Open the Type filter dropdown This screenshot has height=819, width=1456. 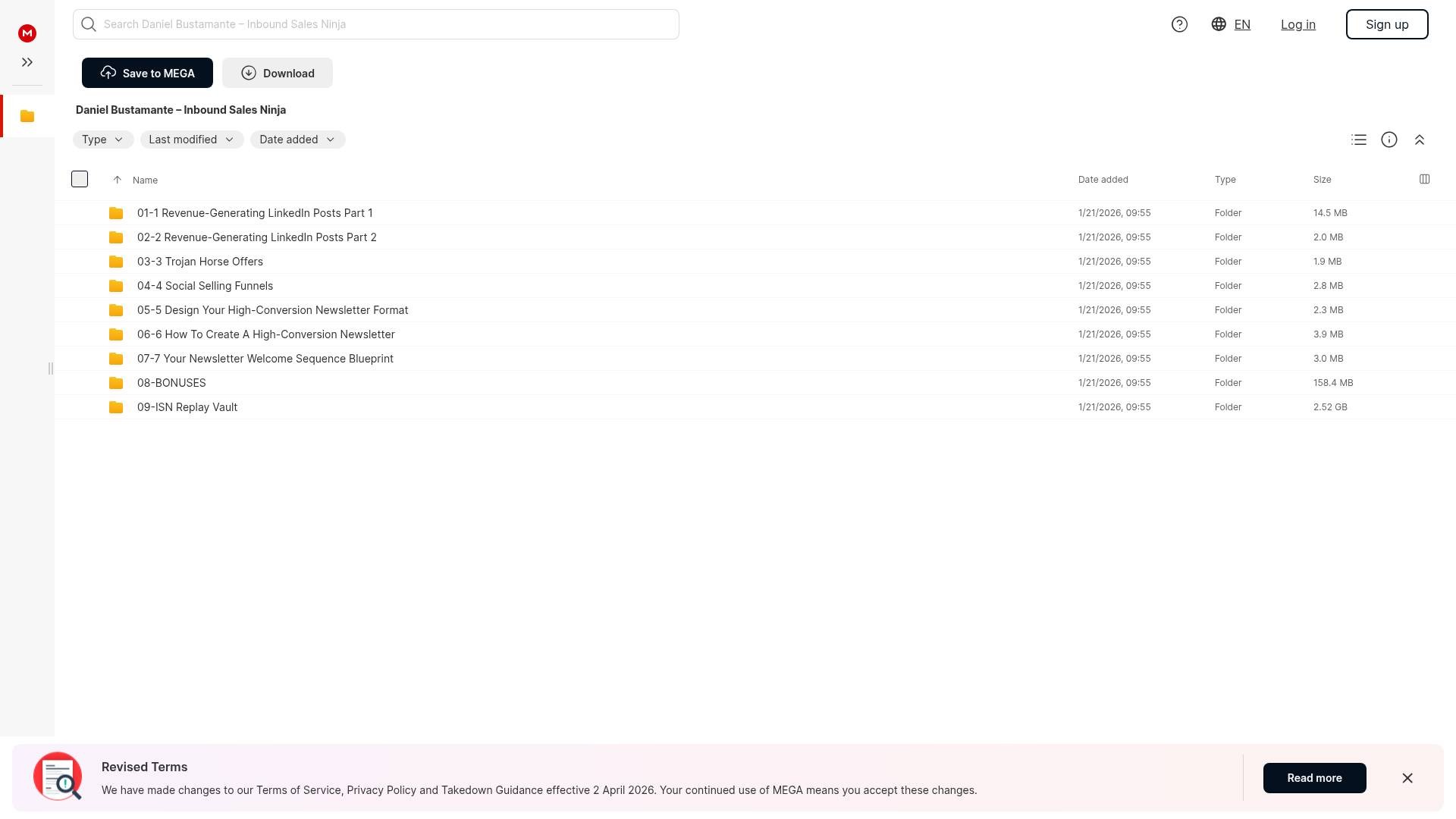(x=102, y=140)
